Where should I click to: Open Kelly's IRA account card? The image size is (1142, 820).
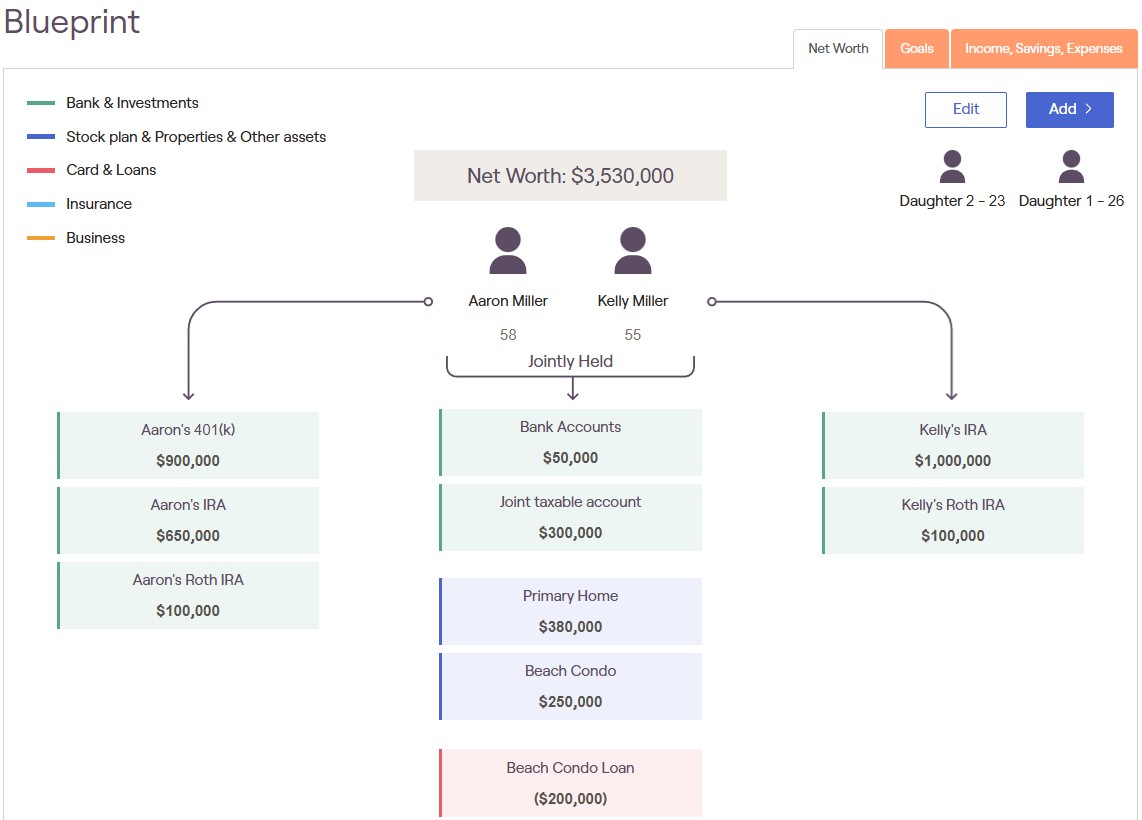(x=953, y=445)
